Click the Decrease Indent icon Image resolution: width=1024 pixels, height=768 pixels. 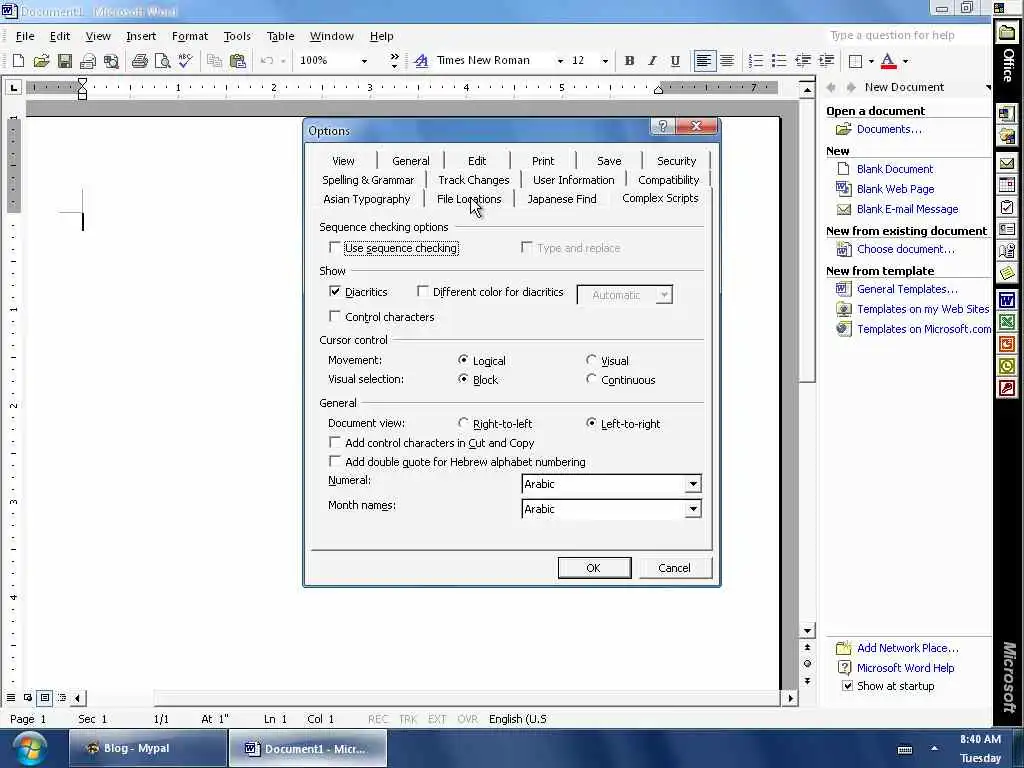coord(803,61)
